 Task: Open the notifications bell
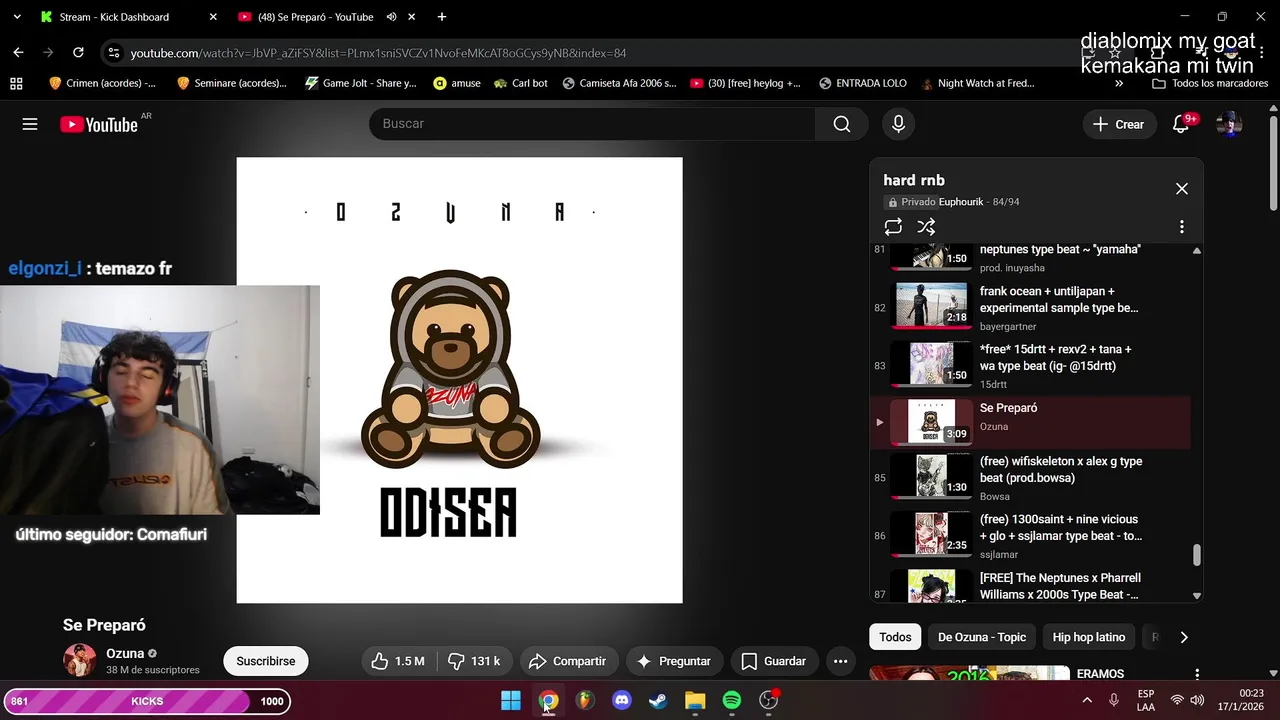point(1181,124)
